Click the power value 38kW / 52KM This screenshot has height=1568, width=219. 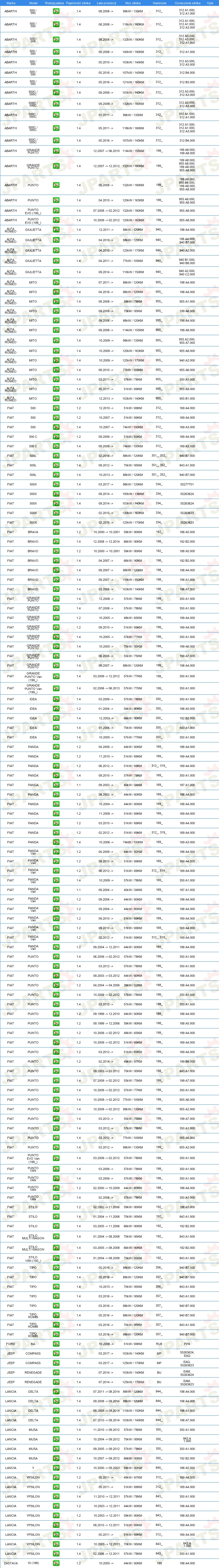point(133,986)
